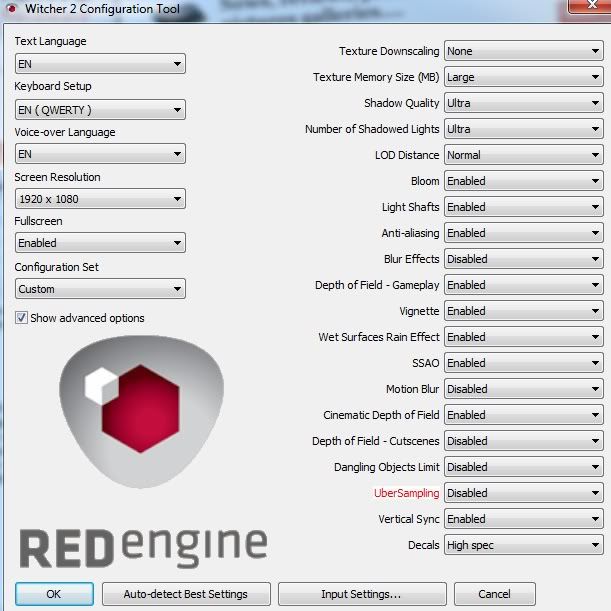Click the Witcher 2 title bar icon
The width and height of the screenshot is (611, 611).
point(12,8)
